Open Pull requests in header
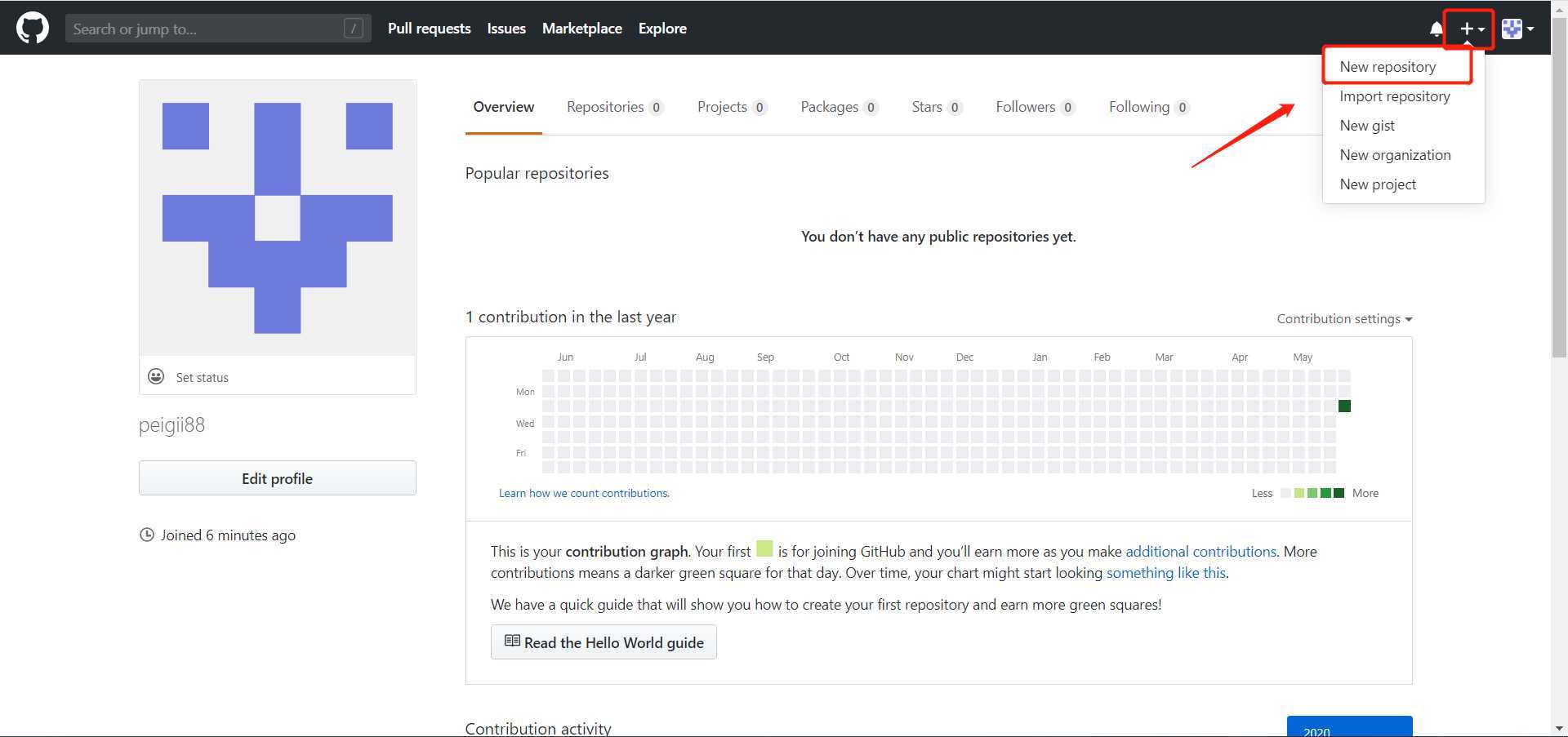 [x=429, y=29]
